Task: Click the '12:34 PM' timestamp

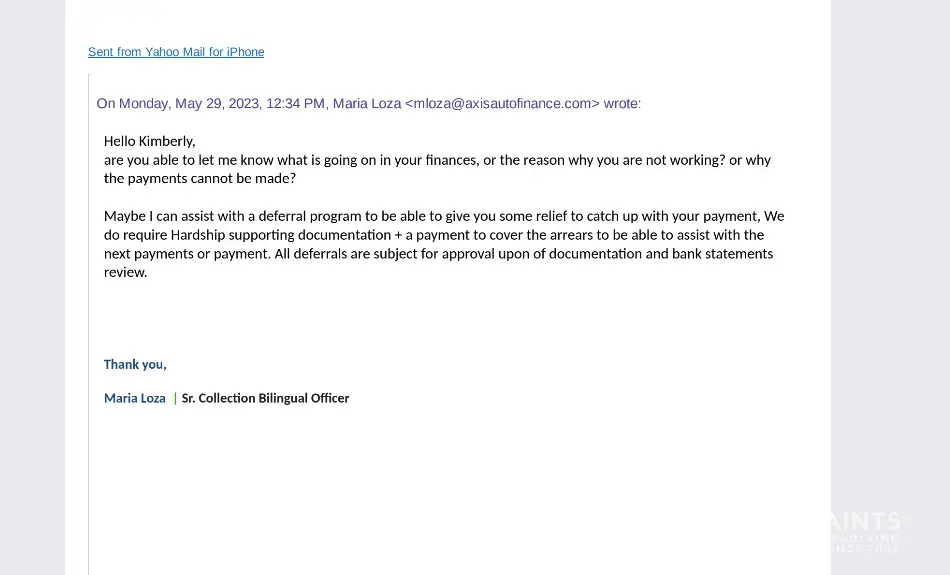Action: (x=295, y=103)
